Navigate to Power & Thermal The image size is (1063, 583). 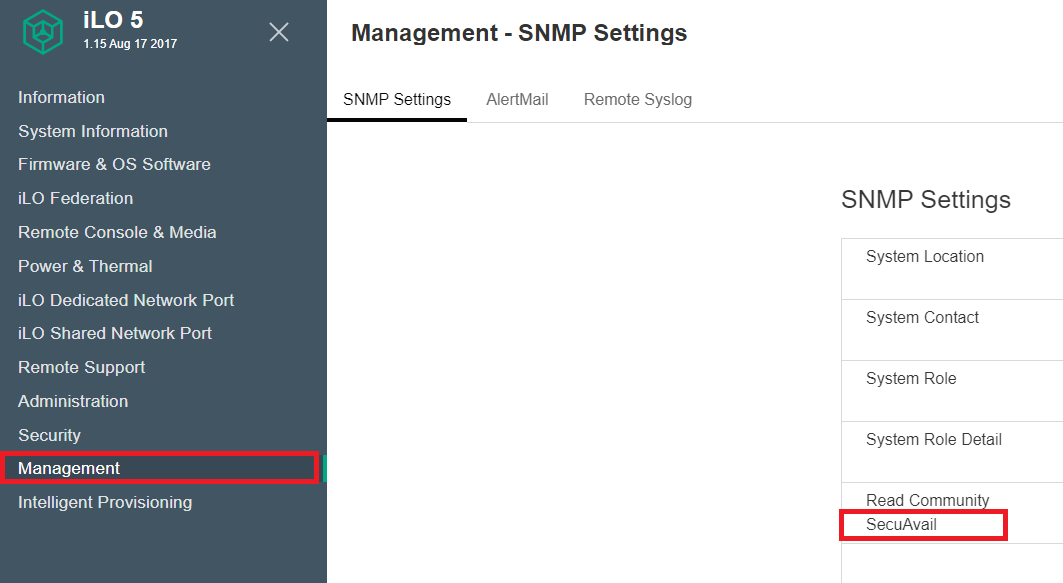(85, 266)
